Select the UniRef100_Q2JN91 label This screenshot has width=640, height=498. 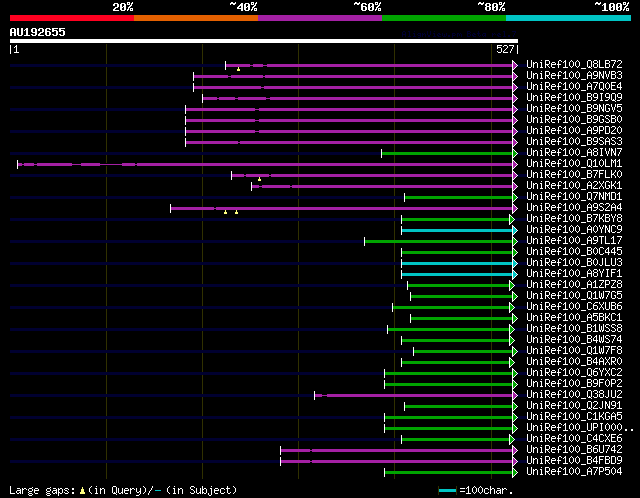(x=574, y=406)
